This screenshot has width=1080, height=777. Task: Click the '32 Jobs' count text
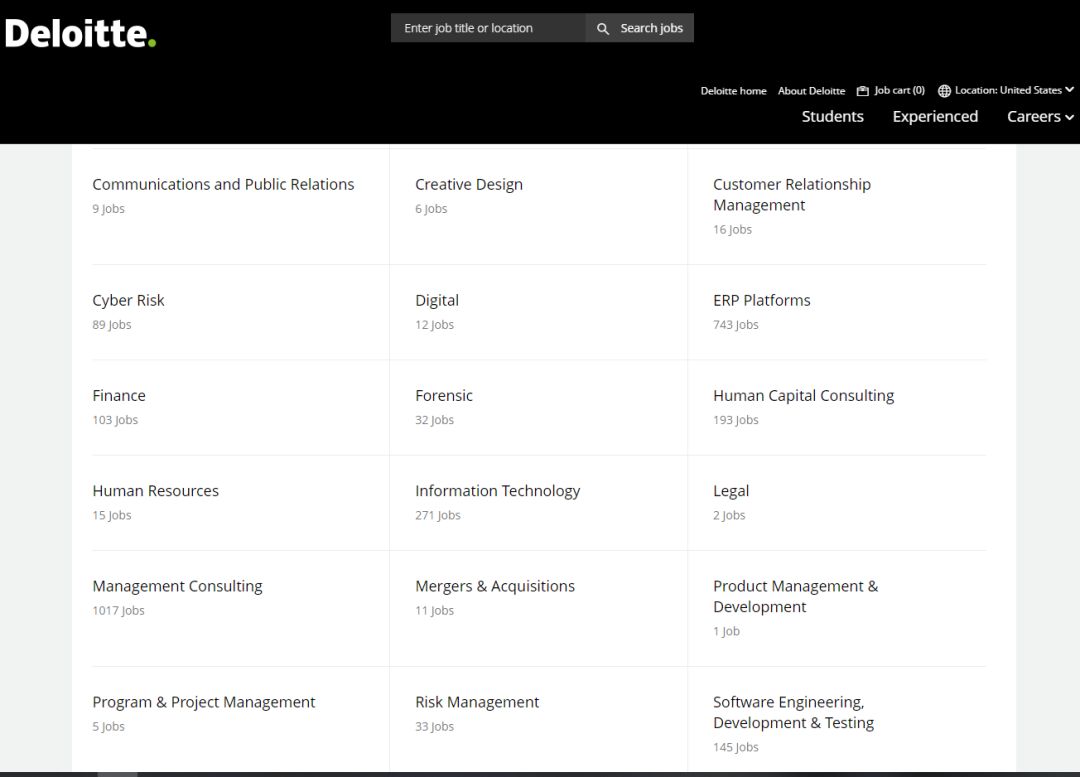[x=434, y=420]
